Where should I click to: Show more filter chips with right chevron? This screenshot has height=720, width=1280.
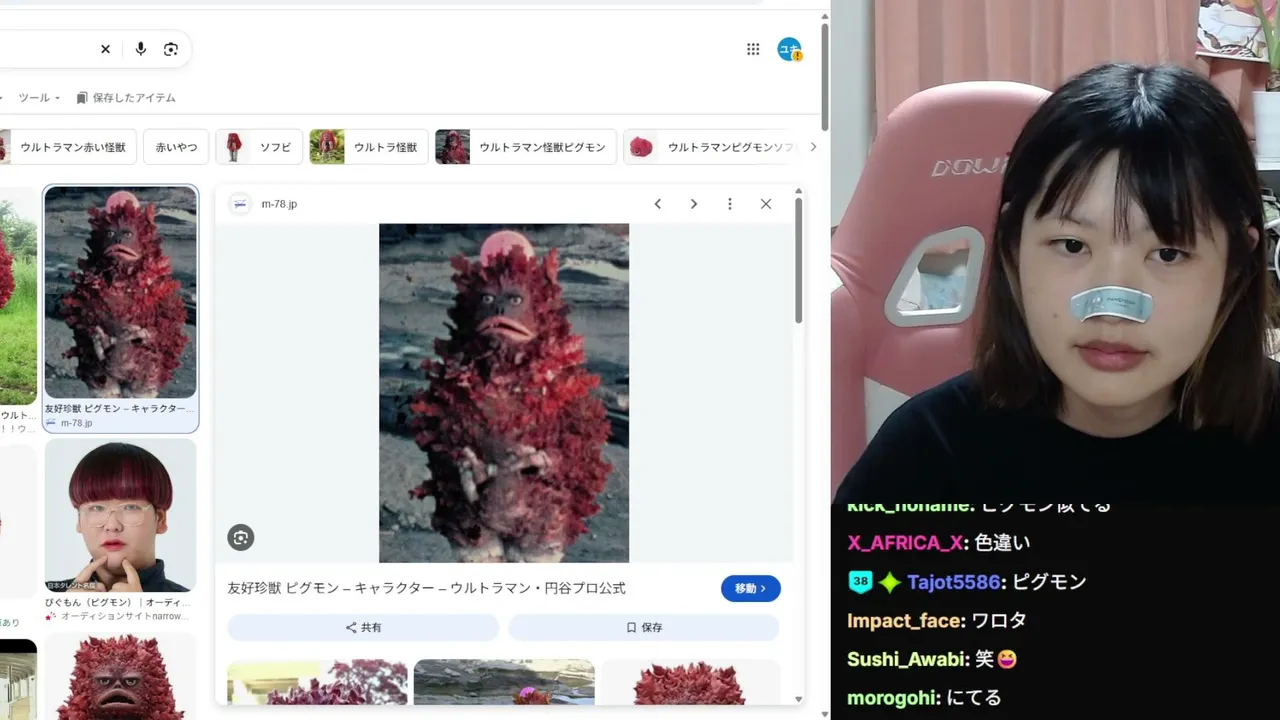pos(813,147)
